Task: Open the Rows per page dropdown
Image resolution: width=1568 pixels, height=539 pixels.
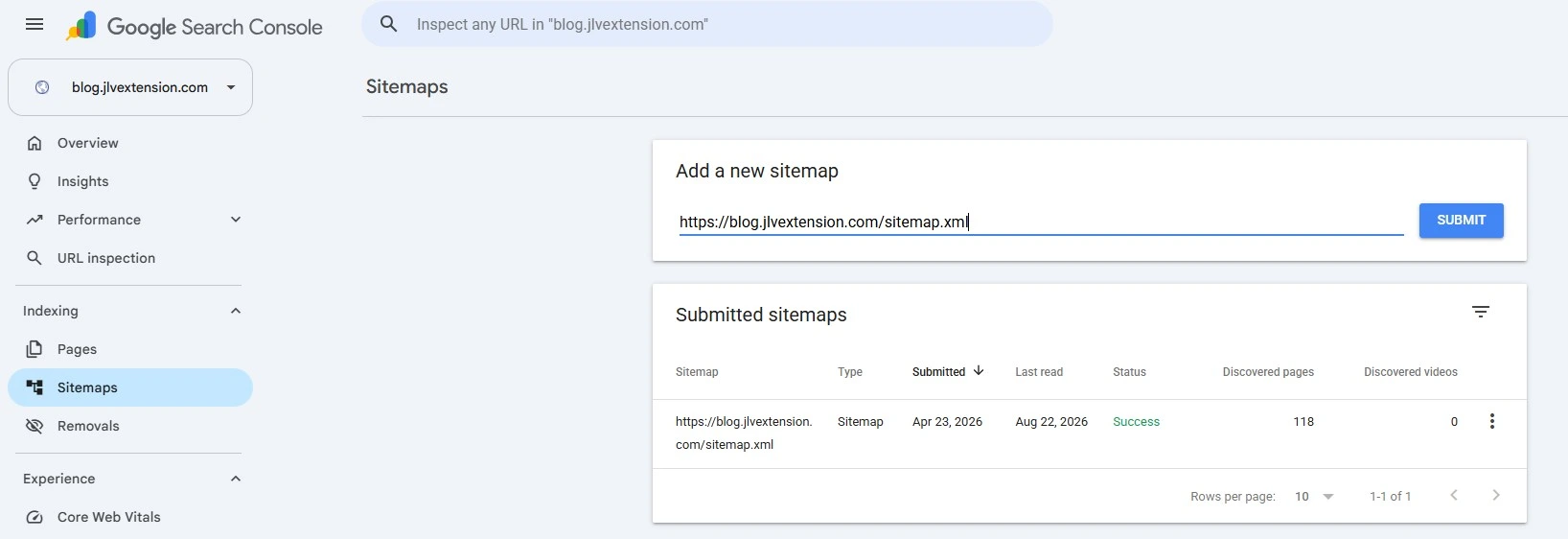Action: pos(1314,497)
